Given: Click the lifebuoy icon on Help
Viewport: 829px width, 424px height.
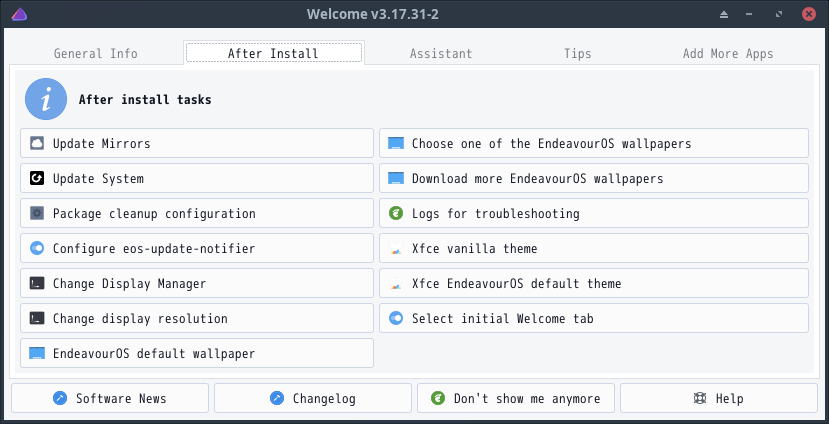Looking at the screenshot, I should point(700,398).
